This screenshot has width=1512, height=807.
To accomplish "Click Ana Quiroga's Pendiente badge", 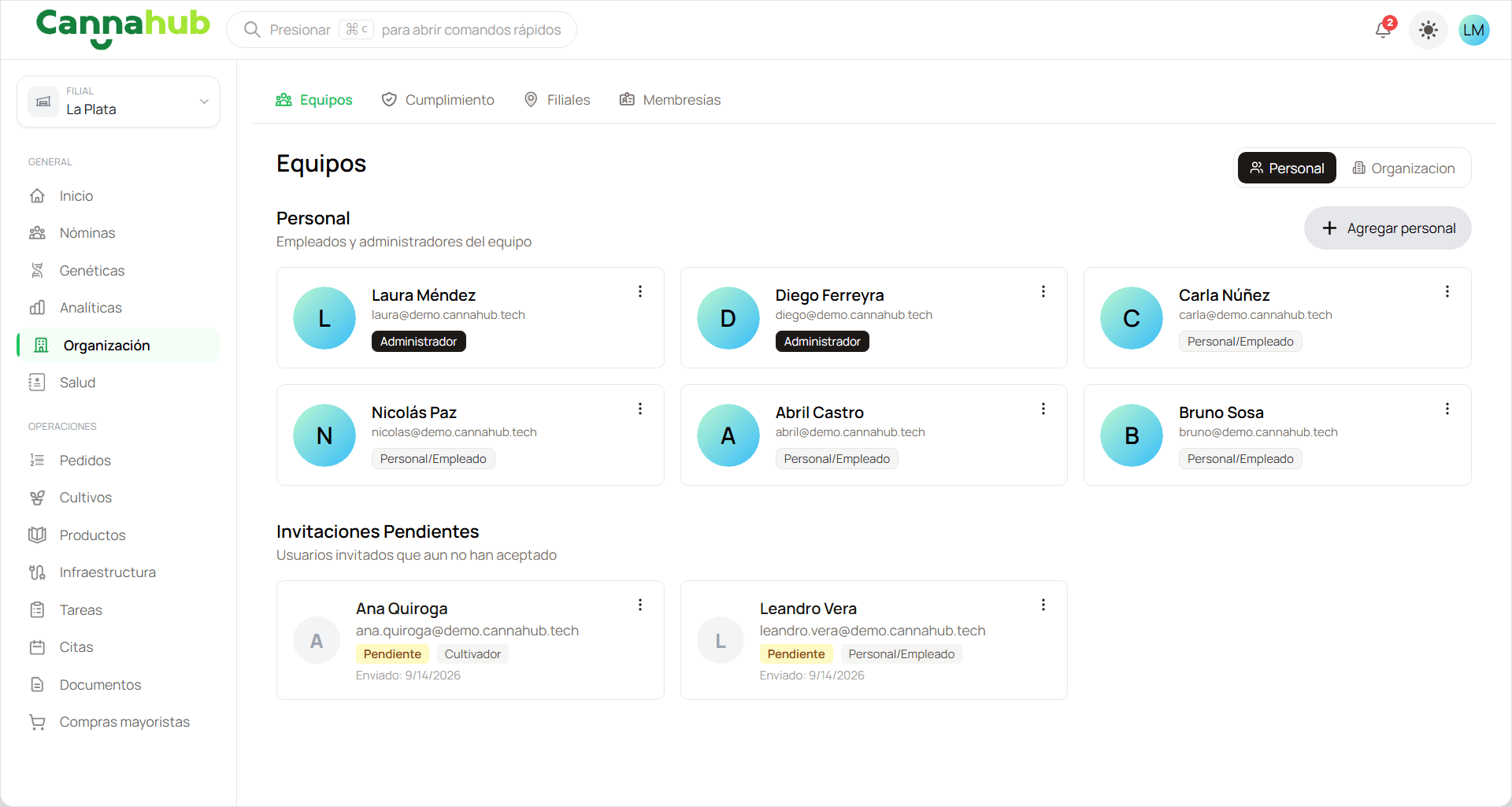I will 392,654.
